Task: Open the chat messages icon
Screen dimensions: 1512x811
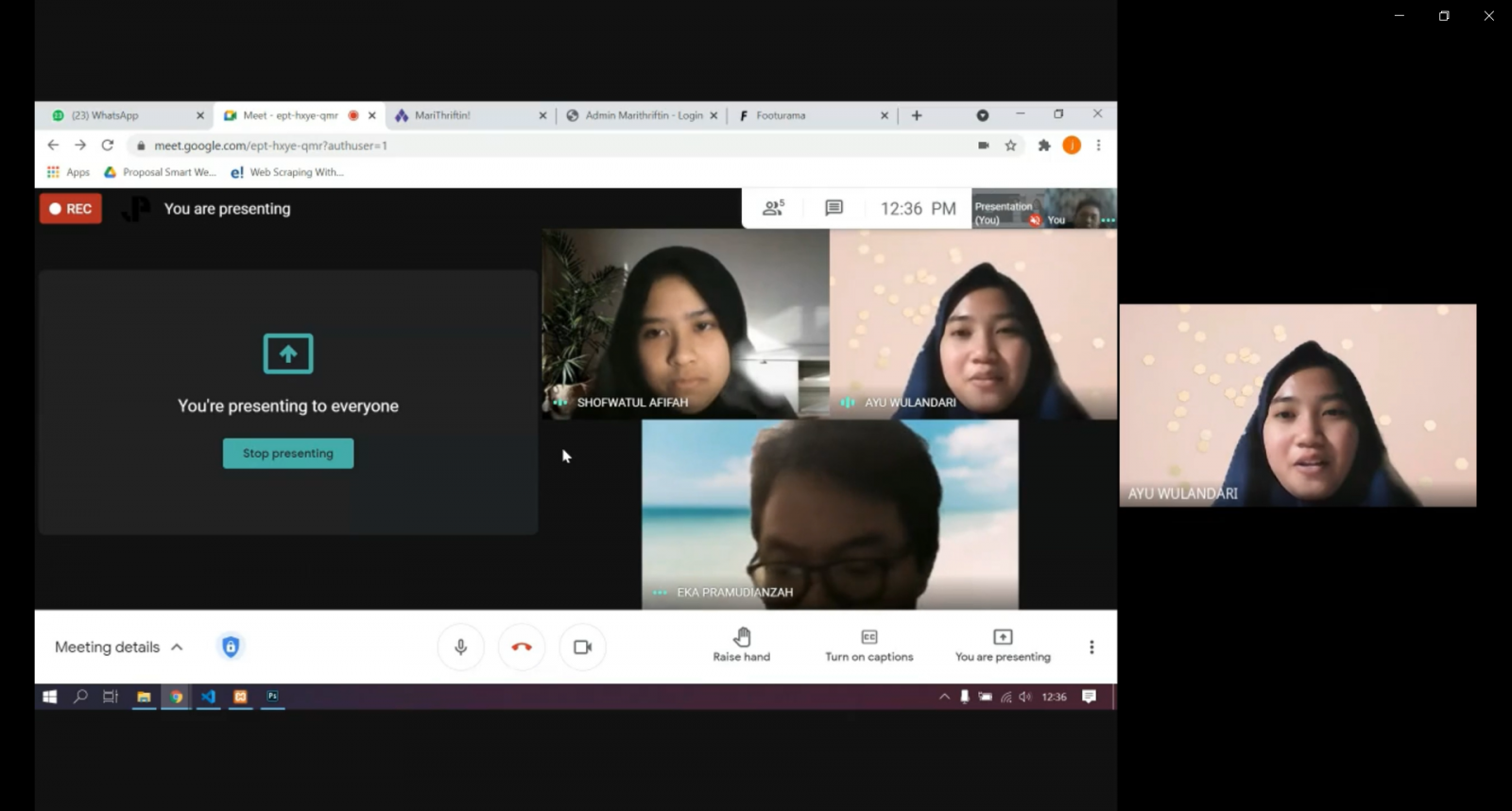Action: click(x=833, y=208)
